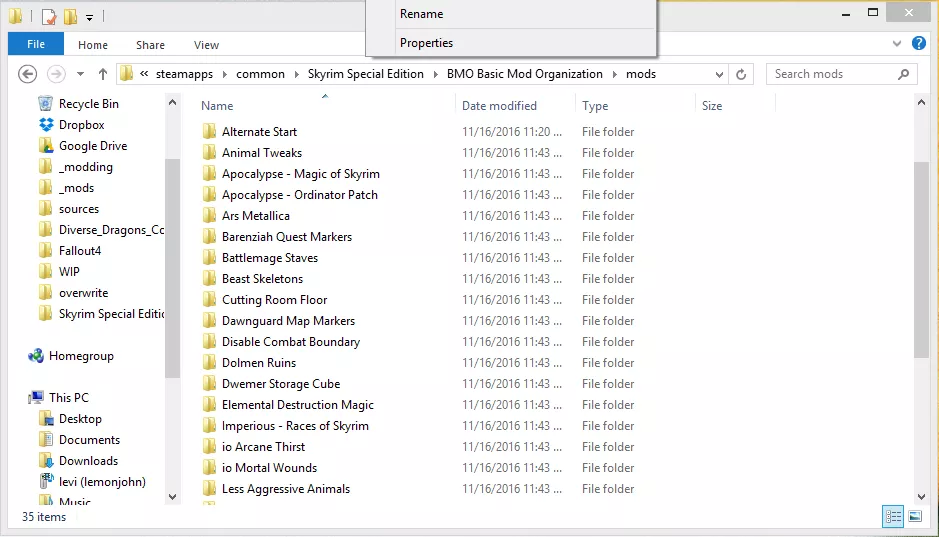Image resolution: width=939 pixels, height=537 pixels.
Task: Select the io Mortal Wounds folder
Action: (269, 468)
